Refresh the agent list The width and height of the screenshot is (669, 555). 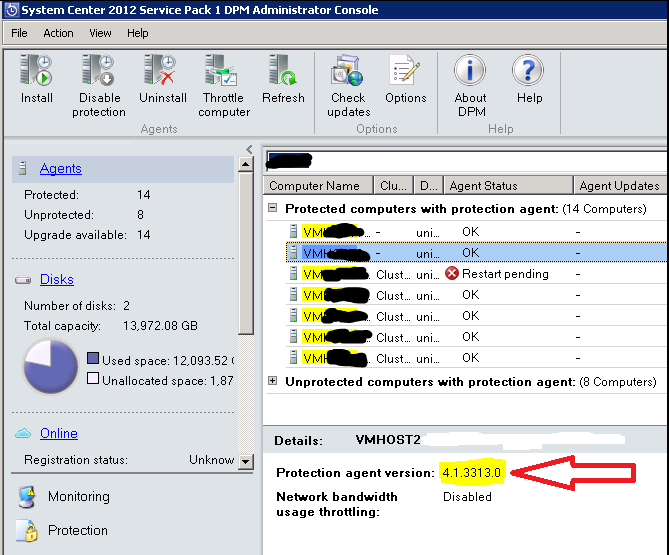pos(283,72)
